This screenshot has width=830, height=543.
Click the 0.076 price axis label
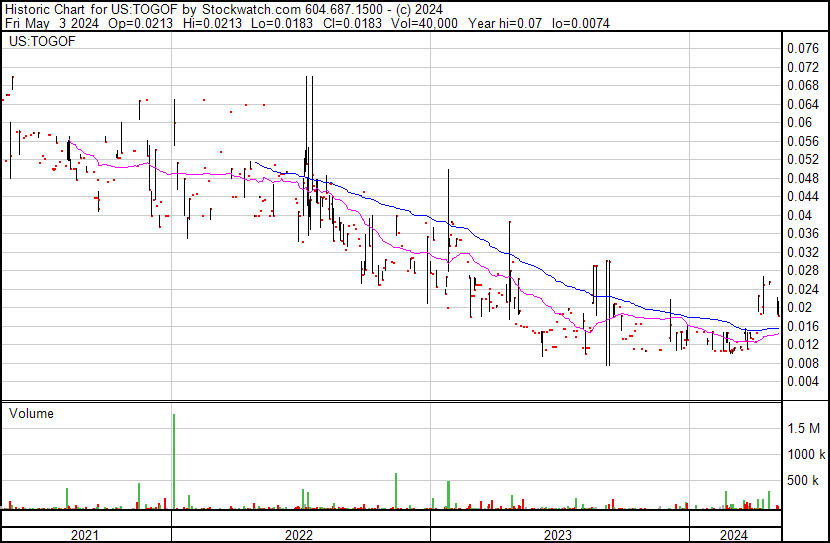click(x=802, y=48)
